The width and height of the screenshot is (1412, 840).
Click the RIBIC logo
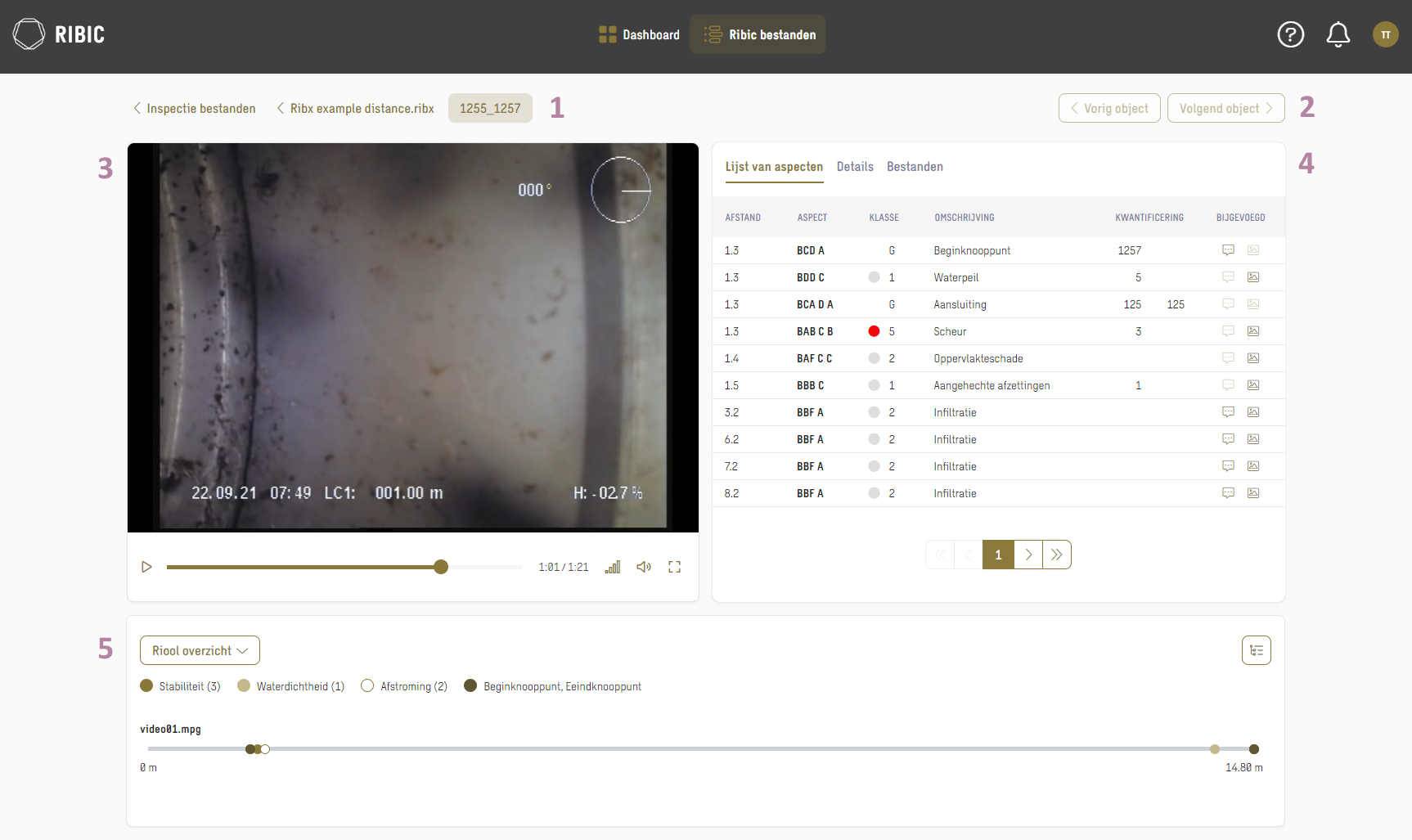59,34
